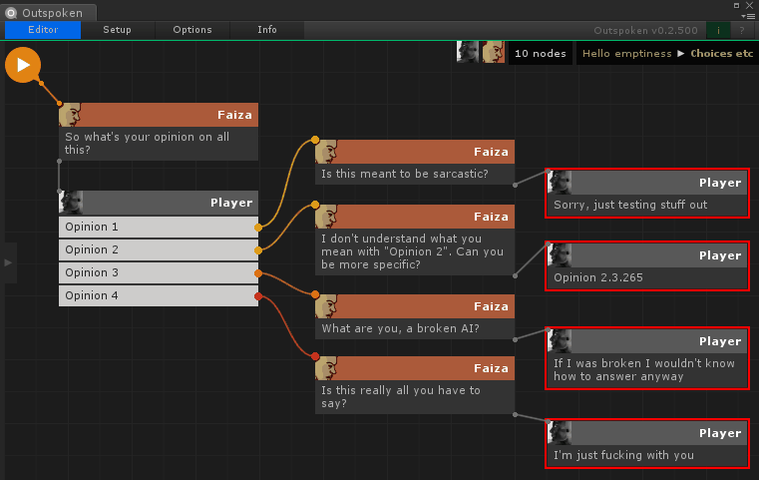This screenshot has width=759, height=480.
Task: Click Faiza avatar on 'sarcastic' node
Action: pyautogui.click(x=326, y=151)
